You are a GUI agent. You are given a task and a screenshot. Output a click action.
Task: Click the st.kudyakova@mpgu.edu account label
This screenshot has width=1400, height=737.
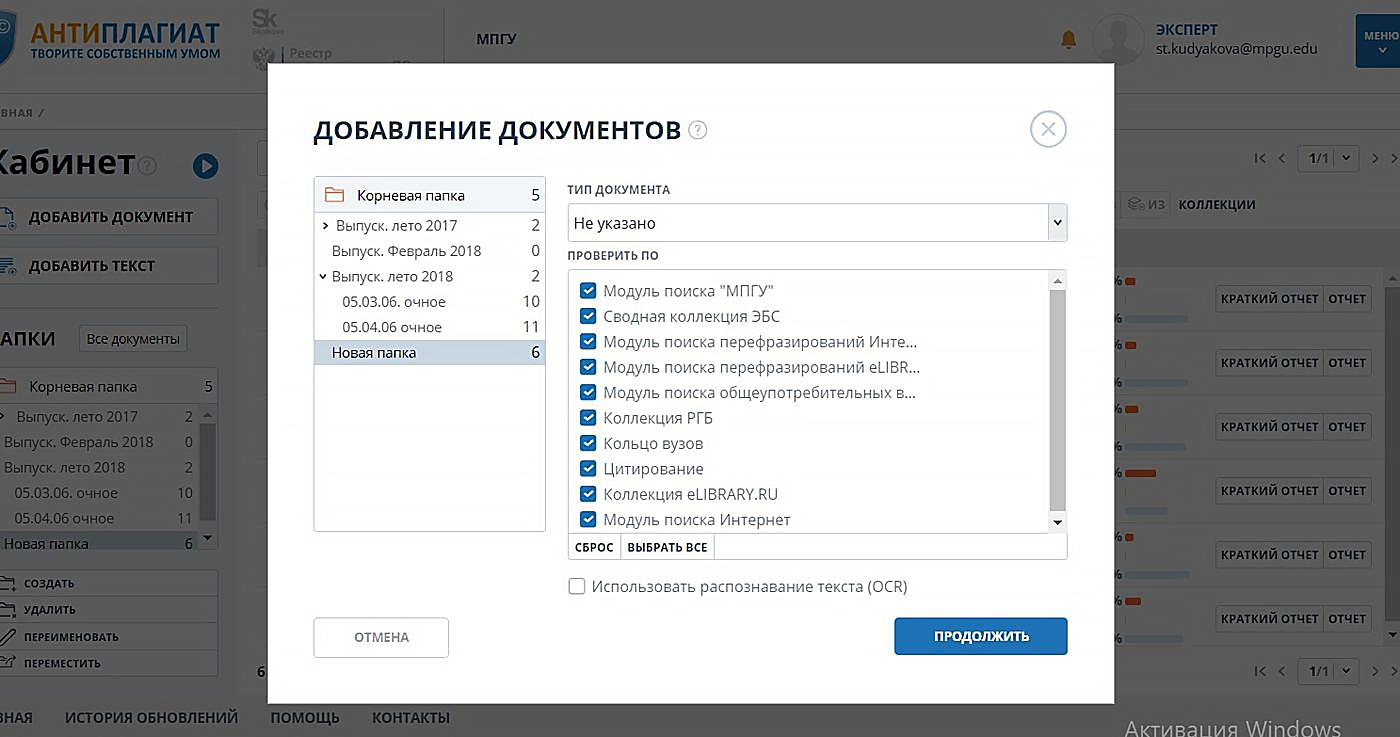click(x=1236, y=48)
